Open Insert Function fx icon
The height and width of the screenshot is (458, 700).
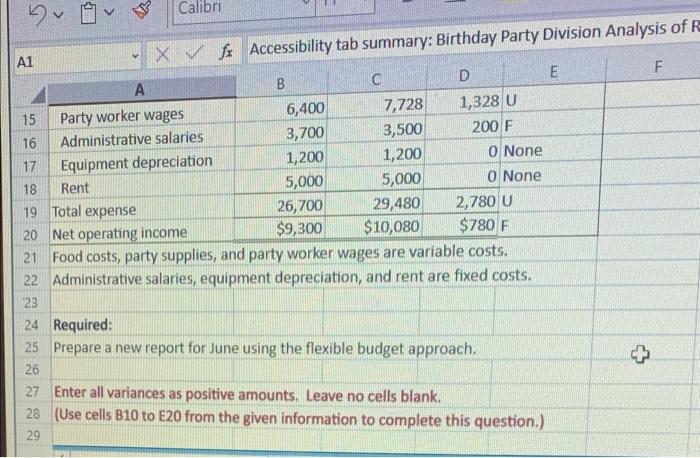pyautogui.click(x=226, y=51)
